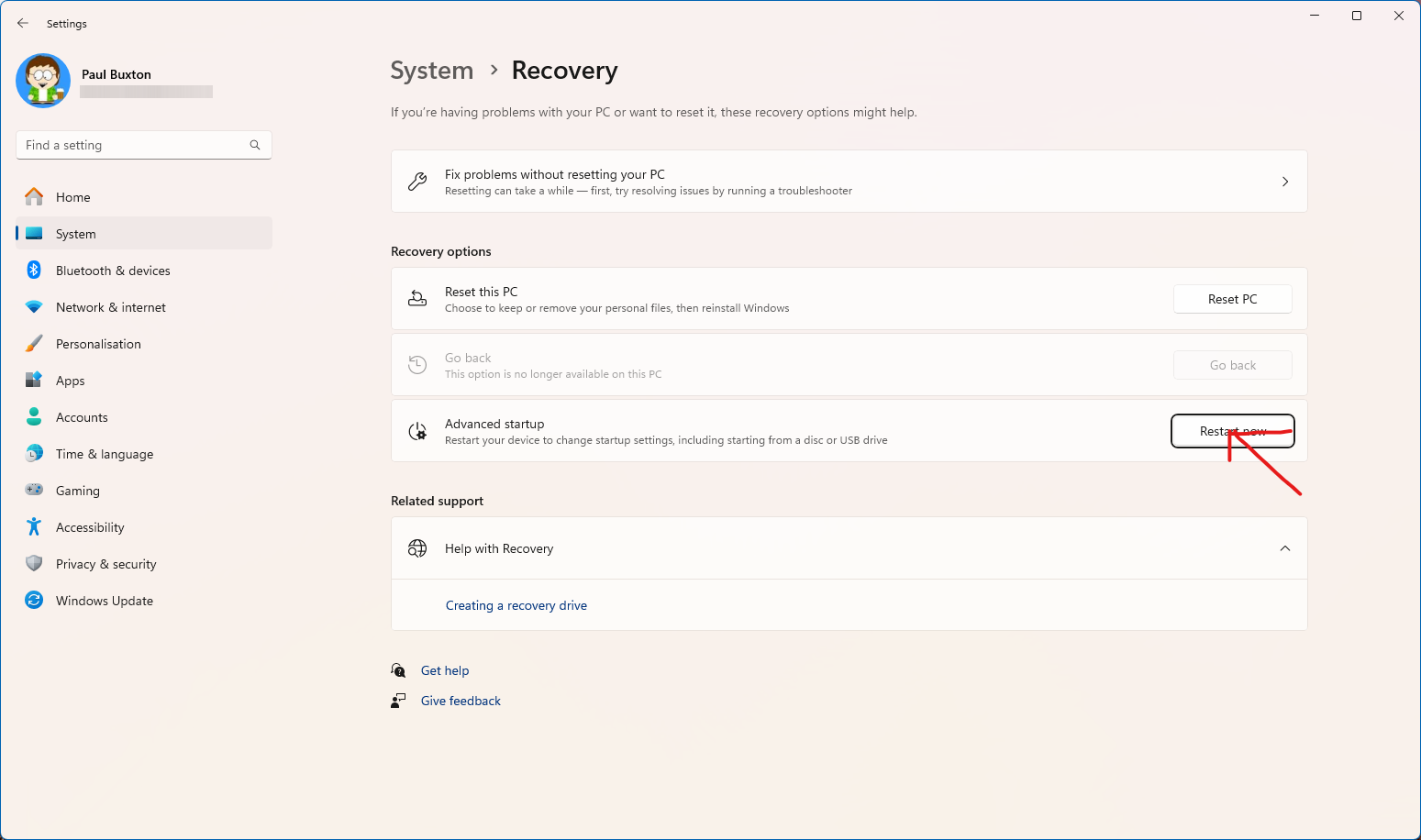Open Fix problems without resetting your PC

pos(849,182)
